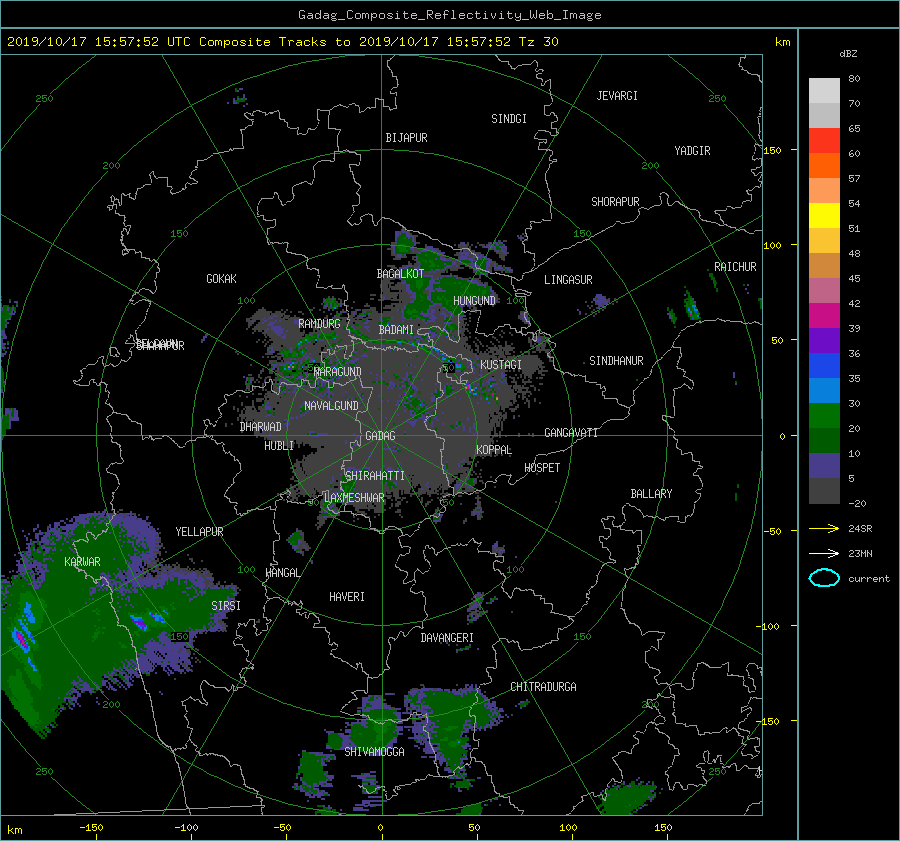The height and width of the screenshot is (841, 900).
Task: Select the yellow 51-54 dBZ swatch
Action: 824,216
